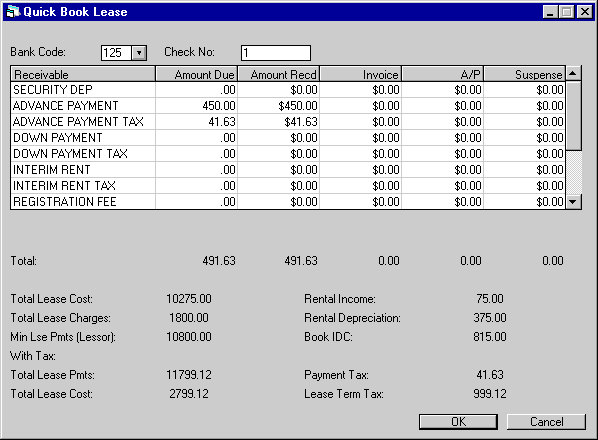Image resolution: width=598 pixels, height=440 pixels.
Task: Select the $41.63 Amount Recd cell
Action: coord(279,122)
